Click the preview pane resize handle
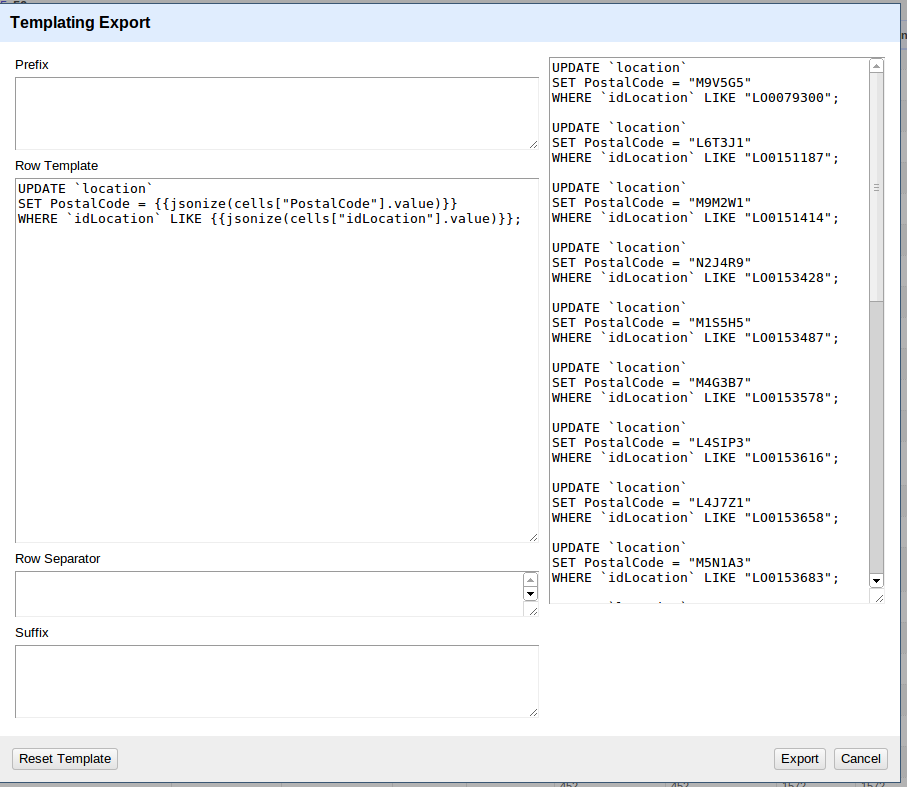The height and width of the screenshot is (787, 907). pos(878,597)
